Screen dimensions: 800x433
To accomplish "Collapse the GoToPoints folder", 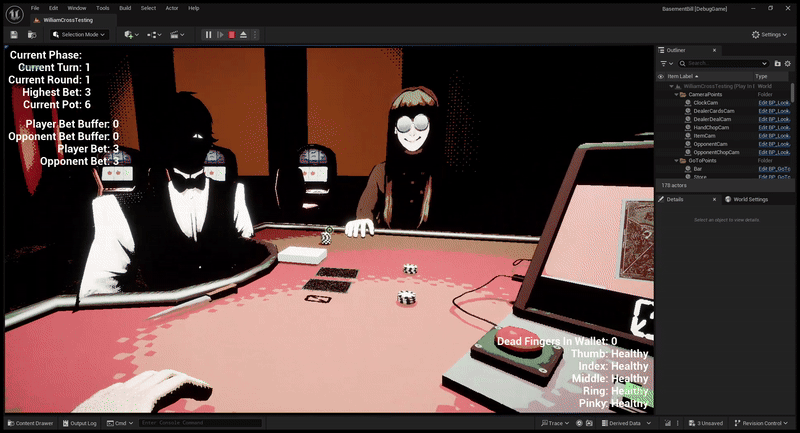I will (677, 161).
